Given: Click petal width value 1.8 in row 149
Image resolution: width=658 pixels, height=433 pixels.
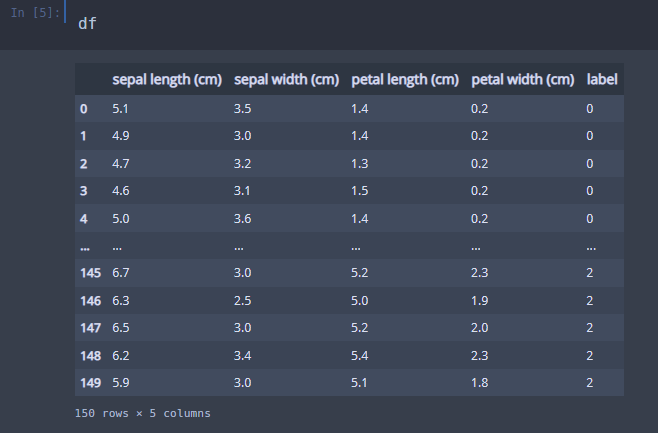Looking at the screenshot, I should 480,383.
